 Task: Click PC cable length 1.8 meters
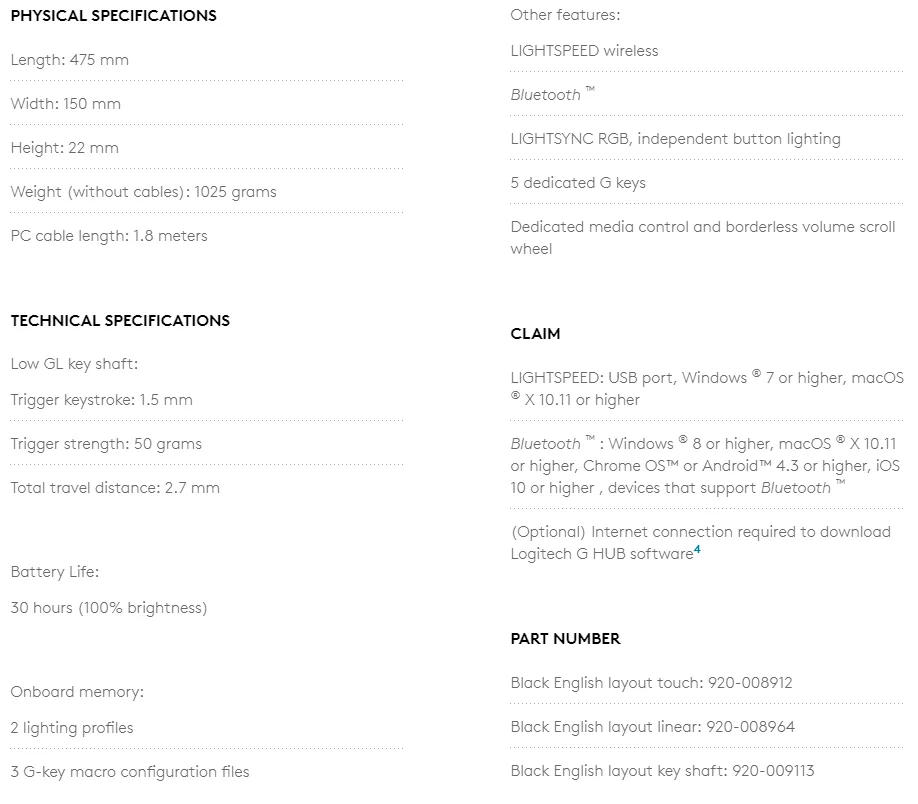(x=109, y=236)
